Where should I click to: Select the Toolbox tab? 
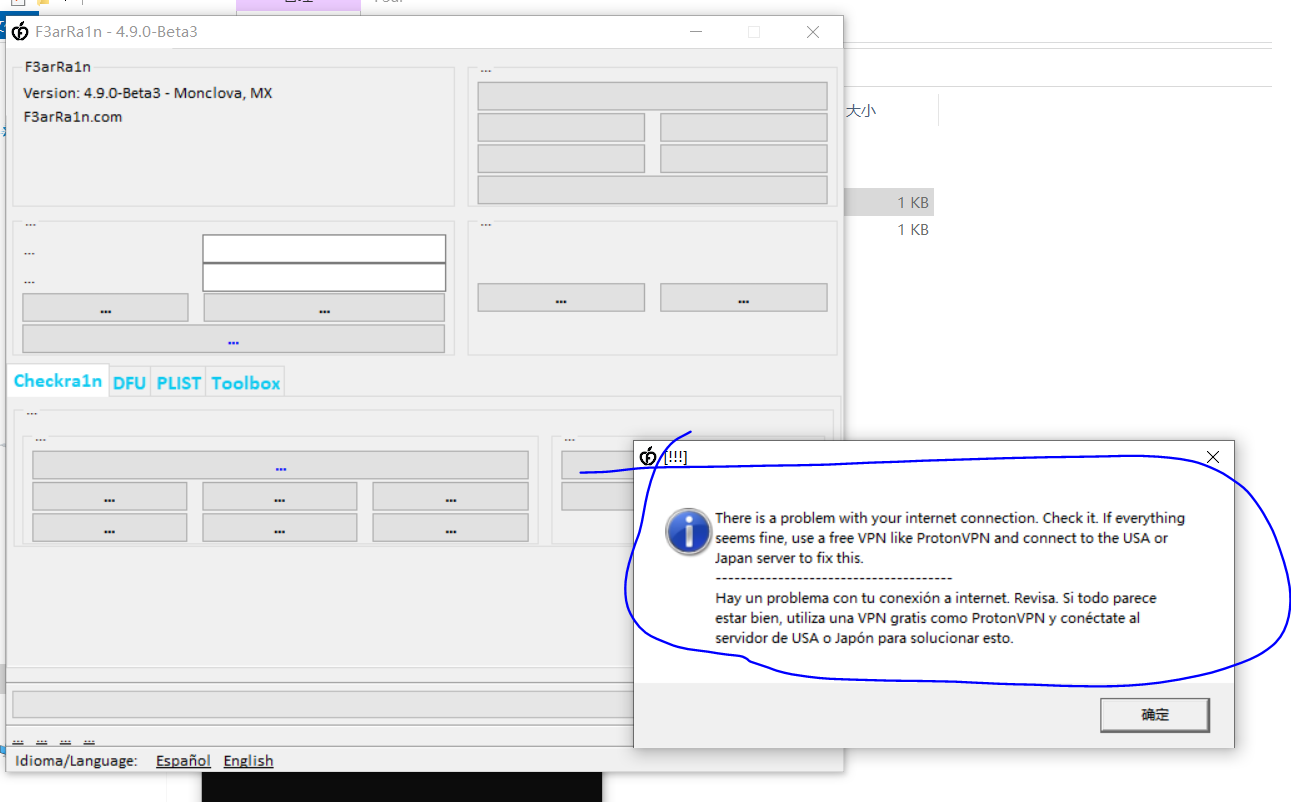245,383
